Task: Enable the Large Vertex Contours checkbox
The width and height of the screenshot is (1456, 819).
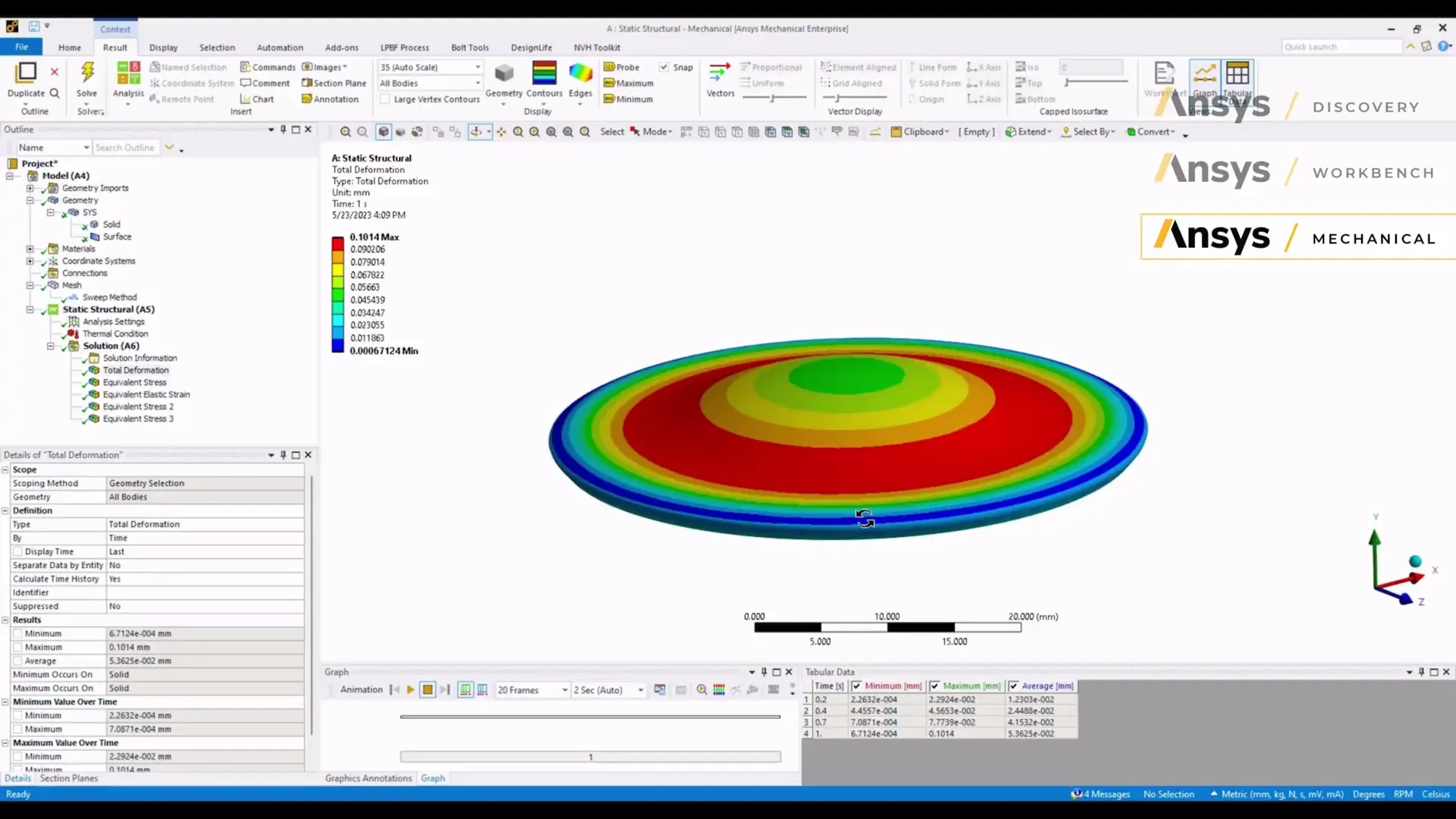Action: pos(386,99)
